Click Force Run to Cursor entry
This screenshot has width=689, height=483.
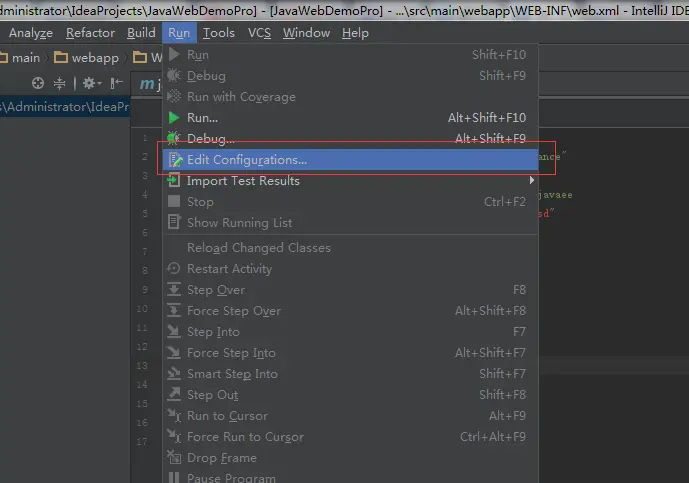click(x=351, y=437)
